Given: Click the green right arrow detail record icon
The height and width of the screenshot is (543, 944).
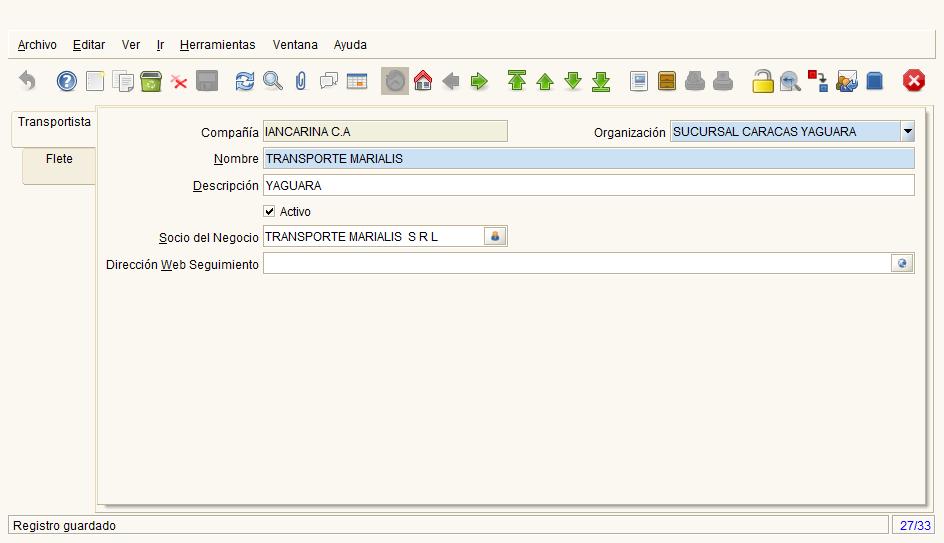Looking at the screenshot, I should [x=479, y=81].
